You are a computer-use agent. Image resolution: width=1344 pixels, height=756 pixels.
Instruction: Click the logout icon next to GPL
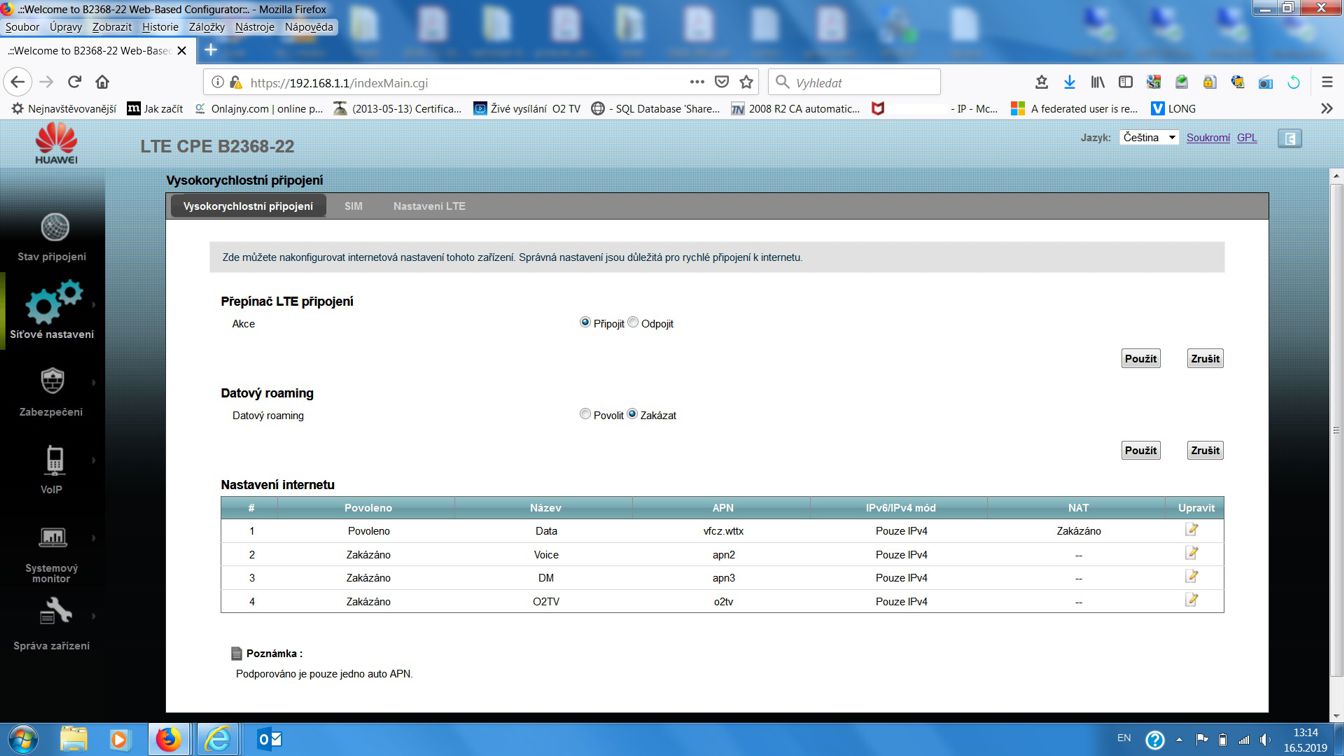click(x=1290, y=139)
